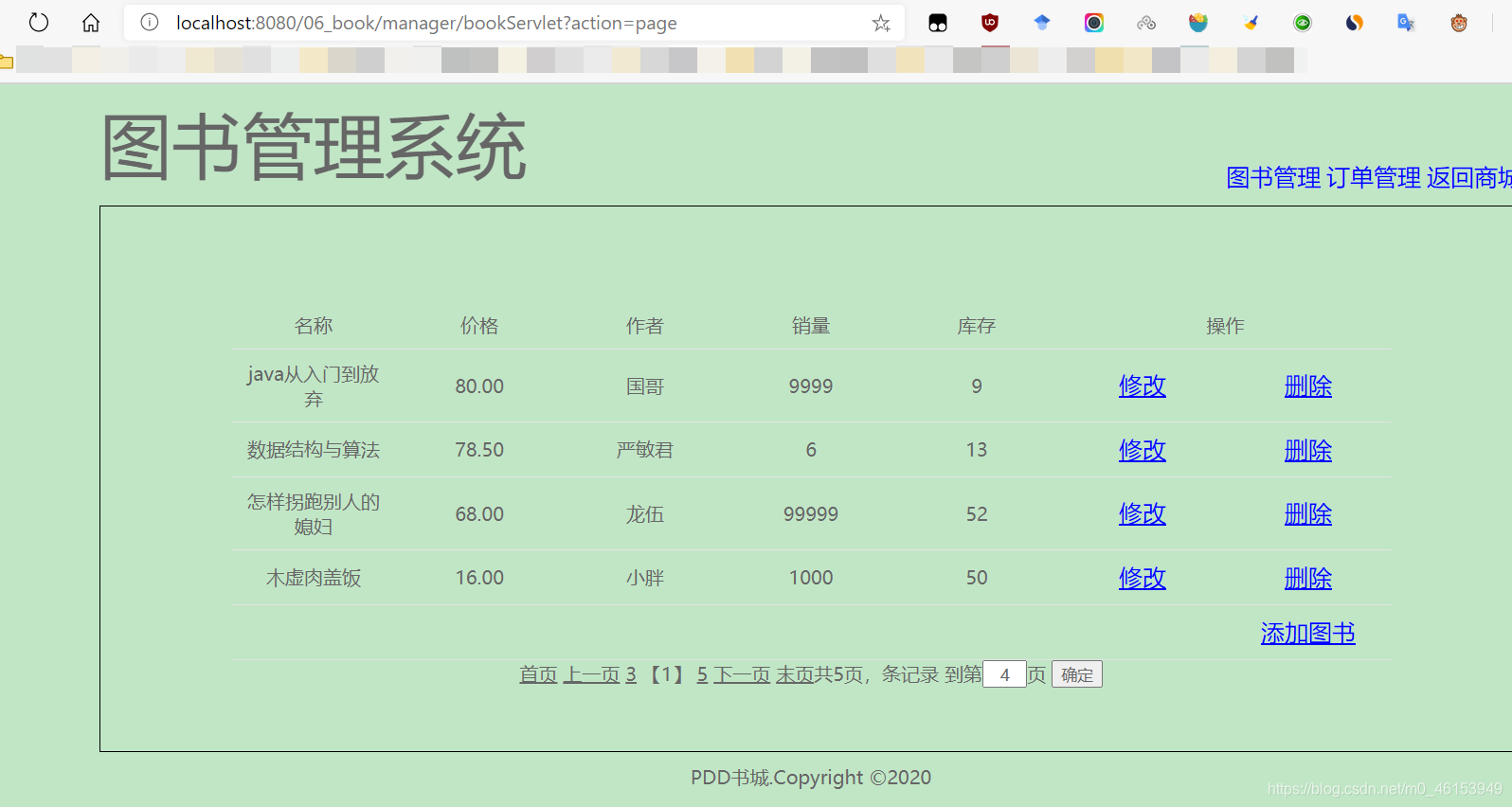Open the orange-black swirl extension icon
The image size is (1512, 807).
[1355, 23]
